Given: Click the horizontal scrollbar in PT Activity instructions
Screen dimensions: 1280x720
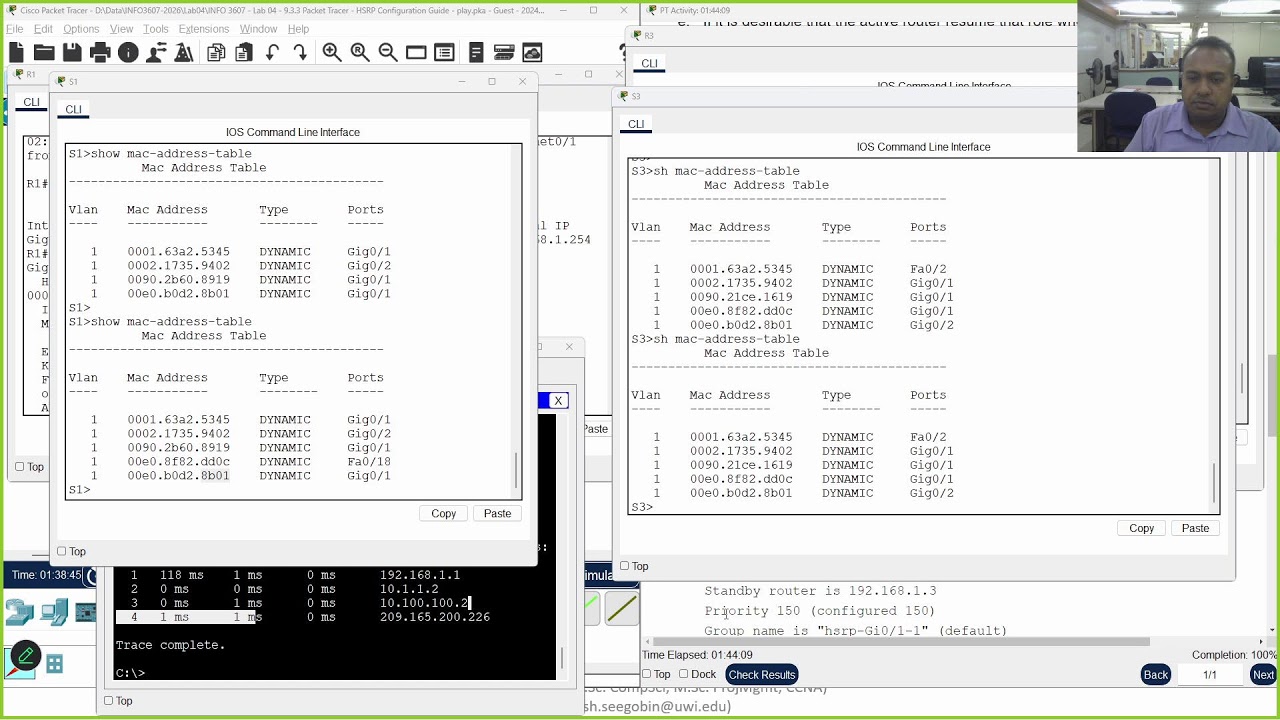Looking at the screenshot, I should pyautogui.click(x=900, y=641).
